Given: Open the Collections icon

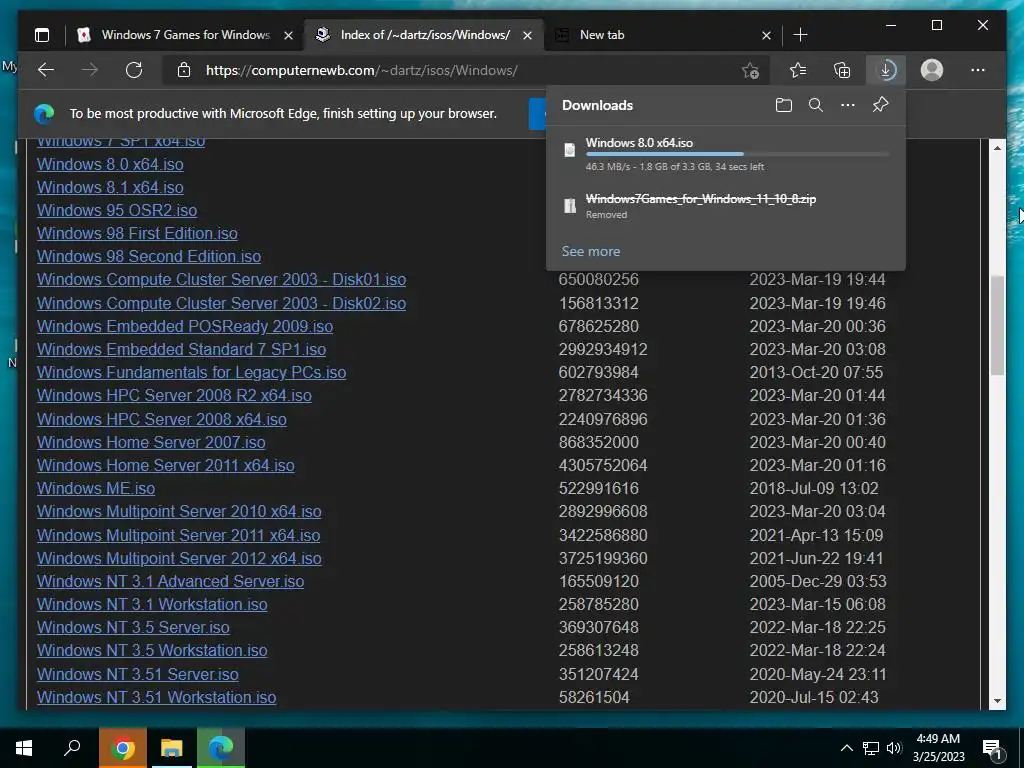Looking at the screenshot, I should [x=842, y=70].
